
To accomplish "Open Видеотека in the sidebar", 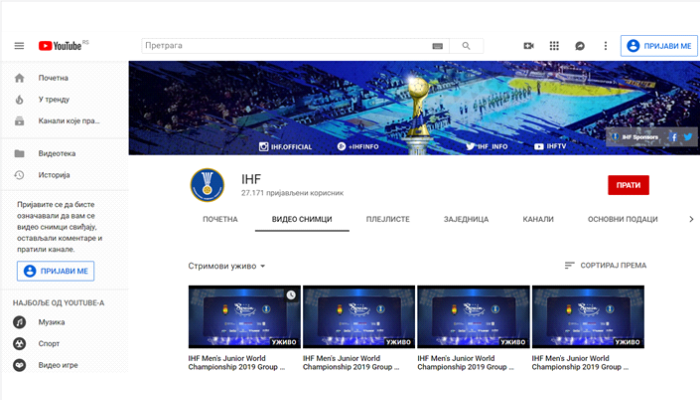I will [x=57, y=154].
